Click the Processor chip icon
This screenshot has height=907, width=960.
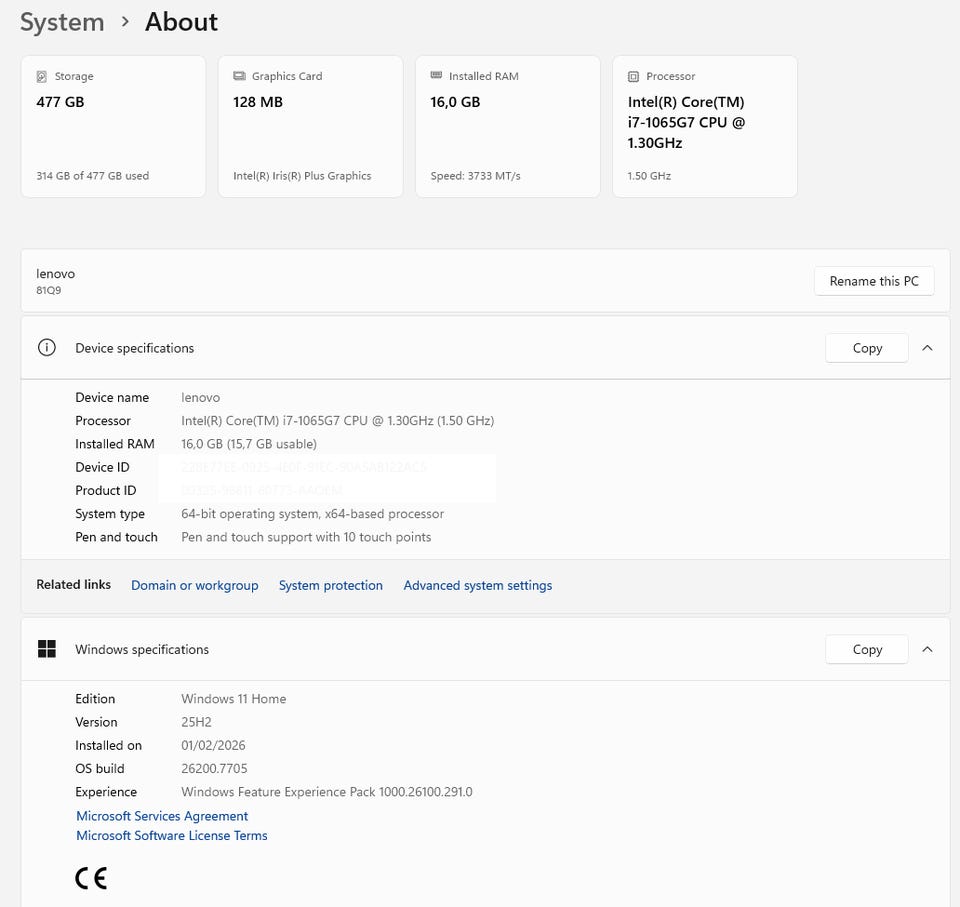click(633, 76)
